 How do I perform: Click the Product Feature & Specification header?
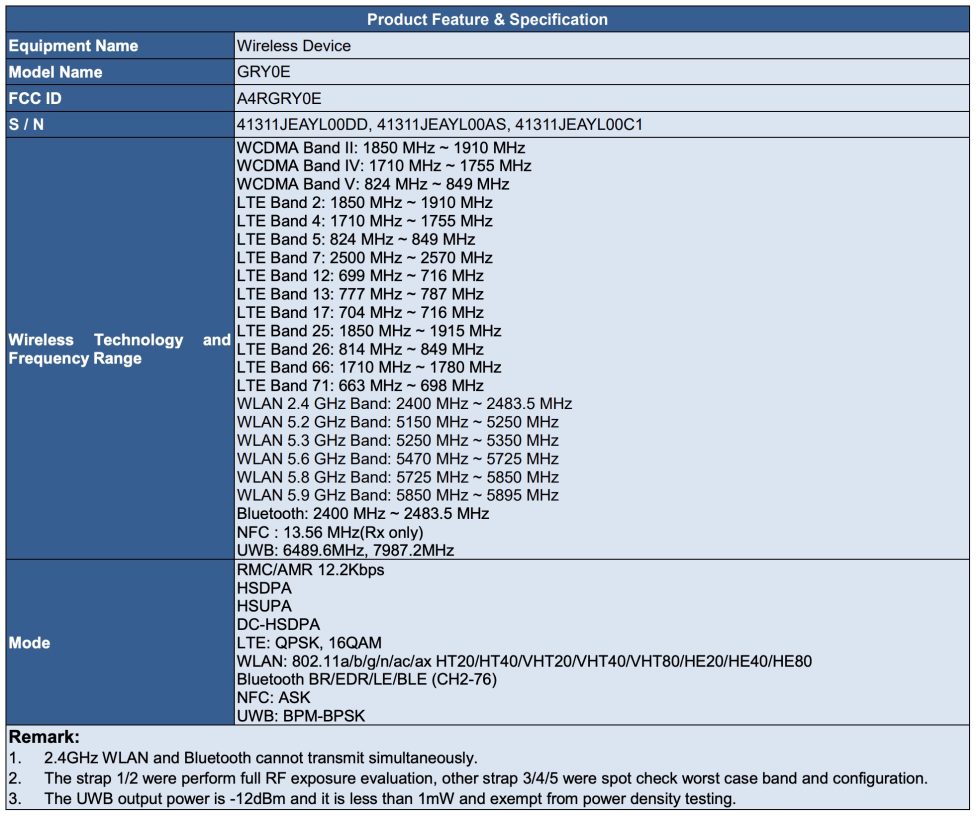pos(488,19)
